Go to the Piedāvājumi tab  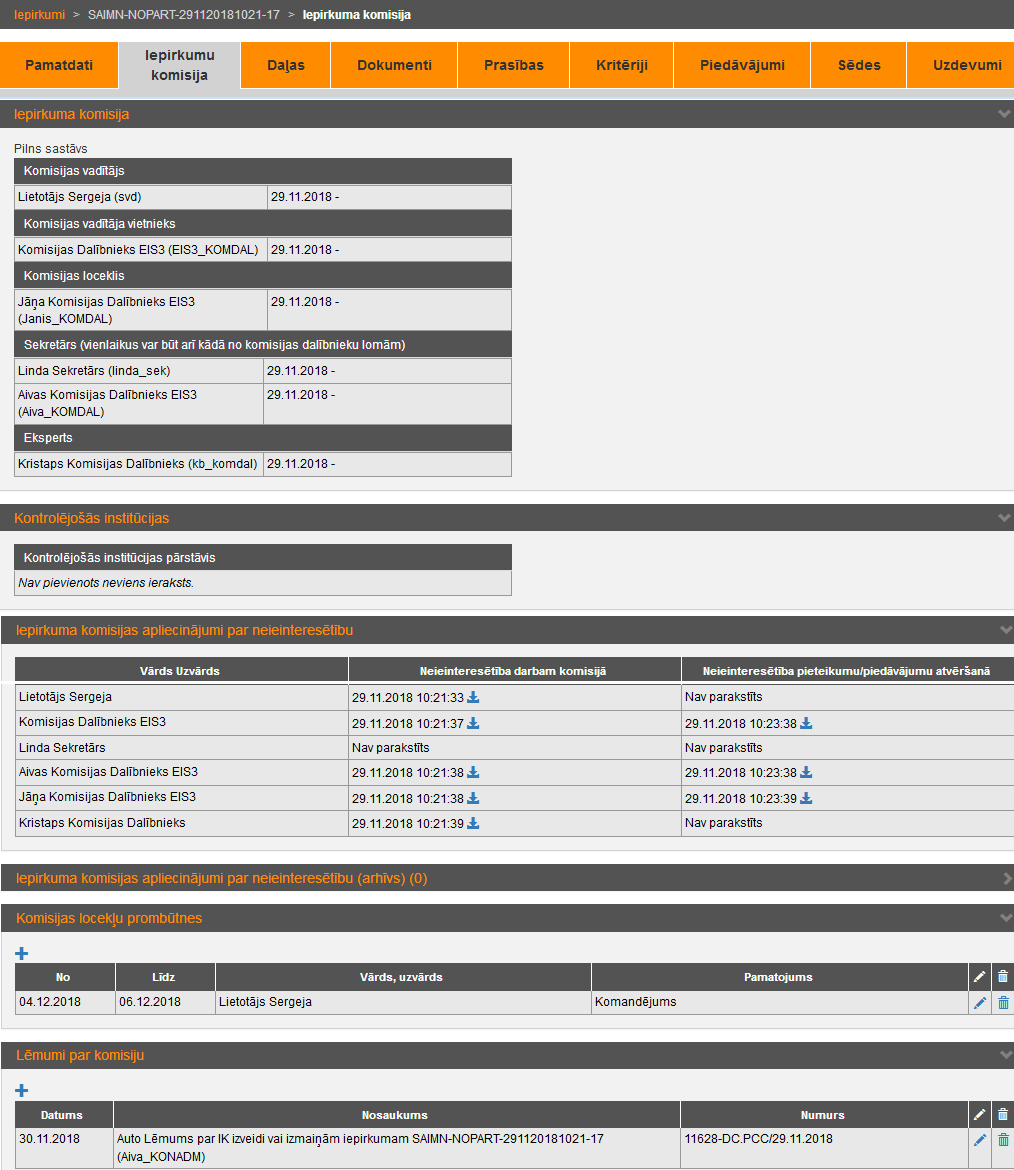[742, 65]
